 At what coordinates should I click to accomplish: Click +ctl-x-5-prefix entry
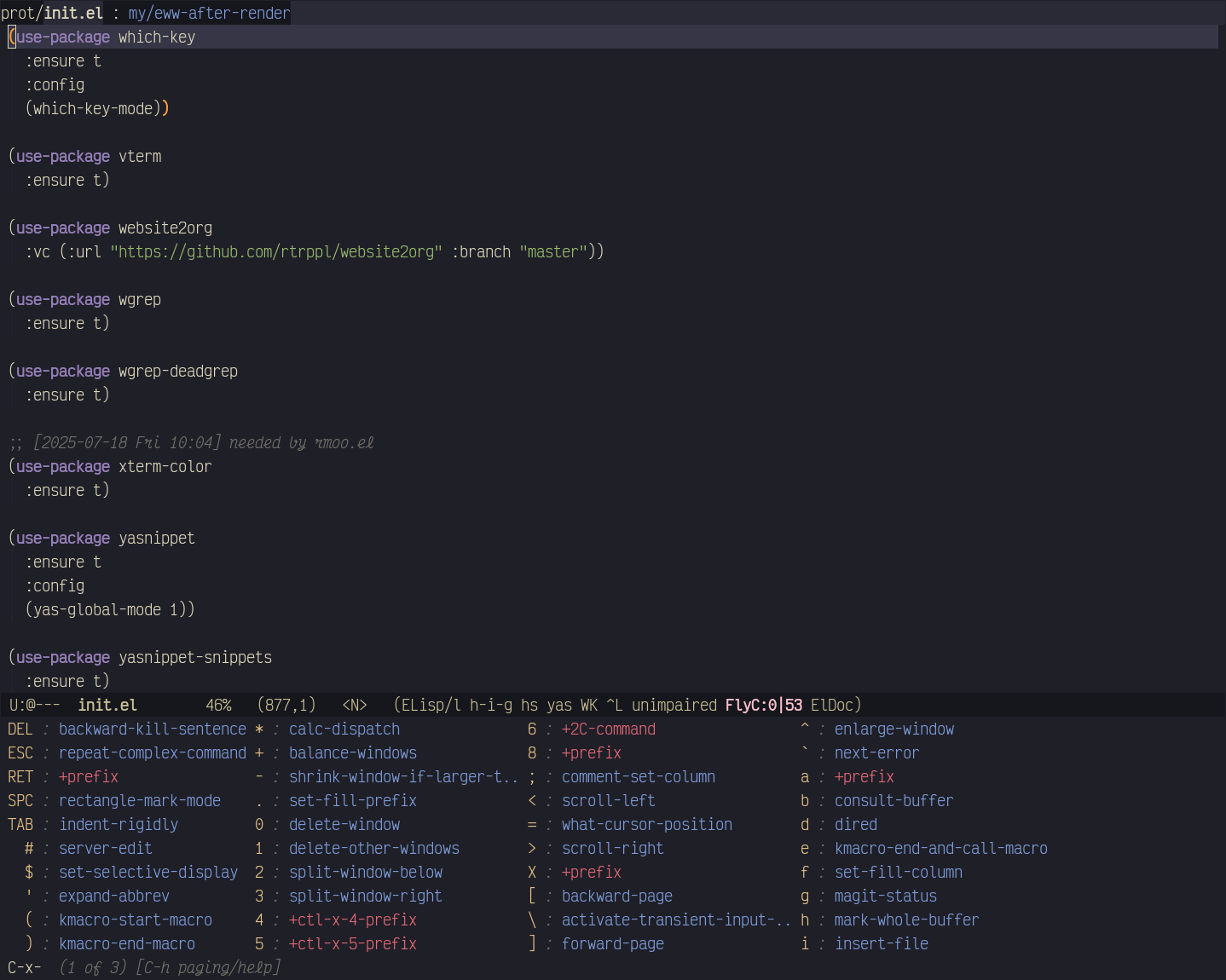(353, 943)
